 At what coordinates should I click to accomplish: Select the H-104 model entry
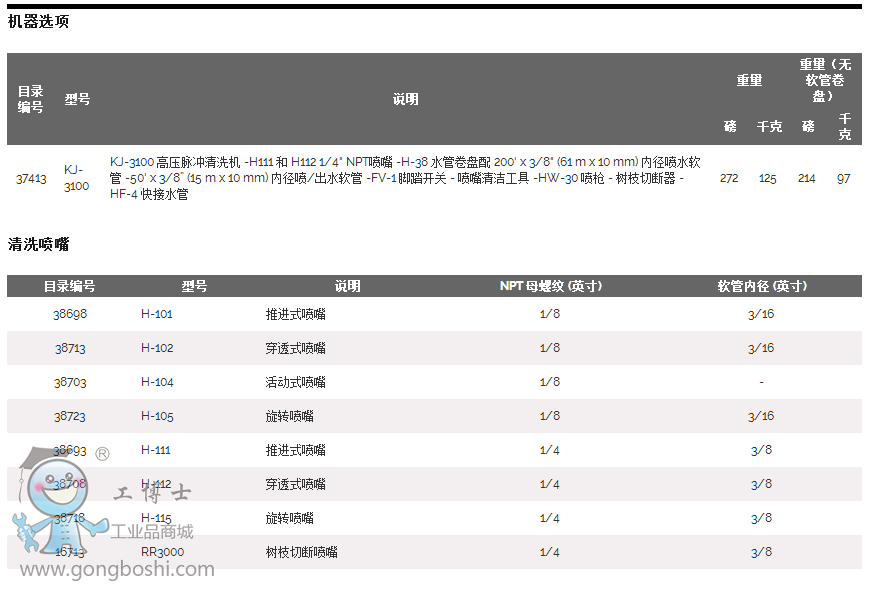157,382
